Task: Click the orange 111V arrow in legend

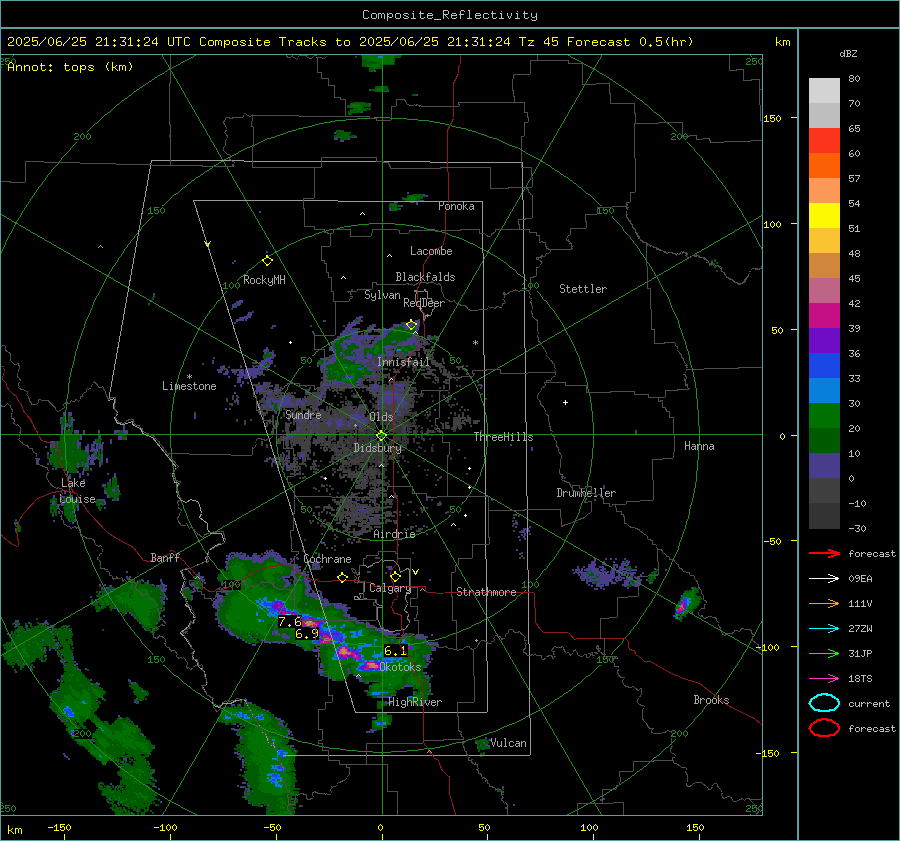Action: tap(824, 603)
